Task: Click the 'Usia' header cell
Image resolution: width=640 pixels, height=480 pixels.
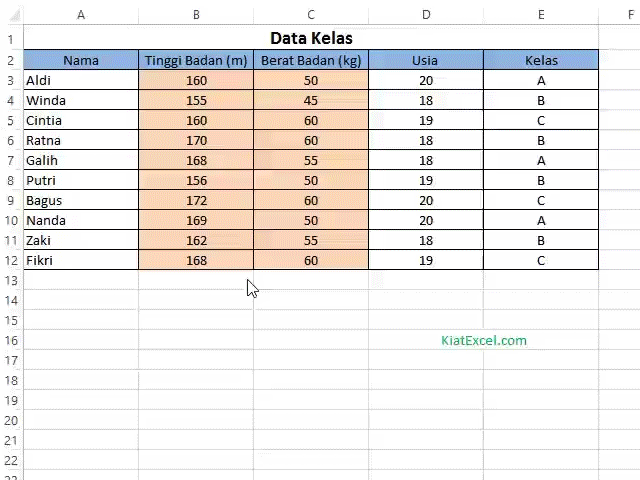Action: [426, 60]
